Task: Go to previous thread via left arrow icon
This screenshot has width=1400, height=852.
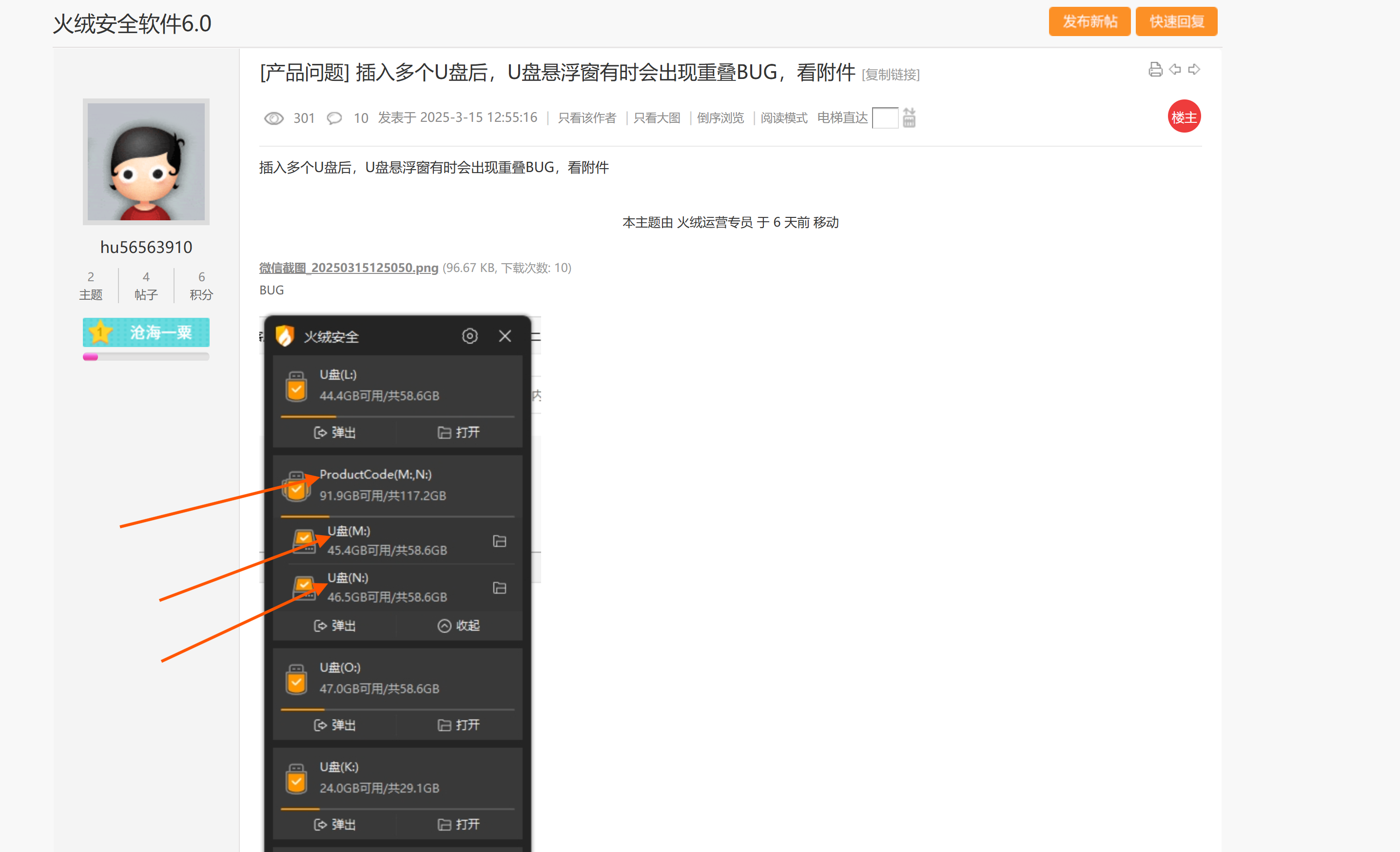Action: [x=1175, y=69]
